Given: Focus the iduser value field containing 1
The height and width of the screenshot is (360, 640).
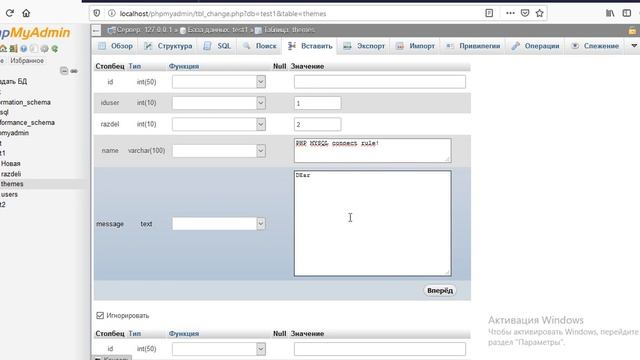Looking at the screenshot, I should coord(318,103).
